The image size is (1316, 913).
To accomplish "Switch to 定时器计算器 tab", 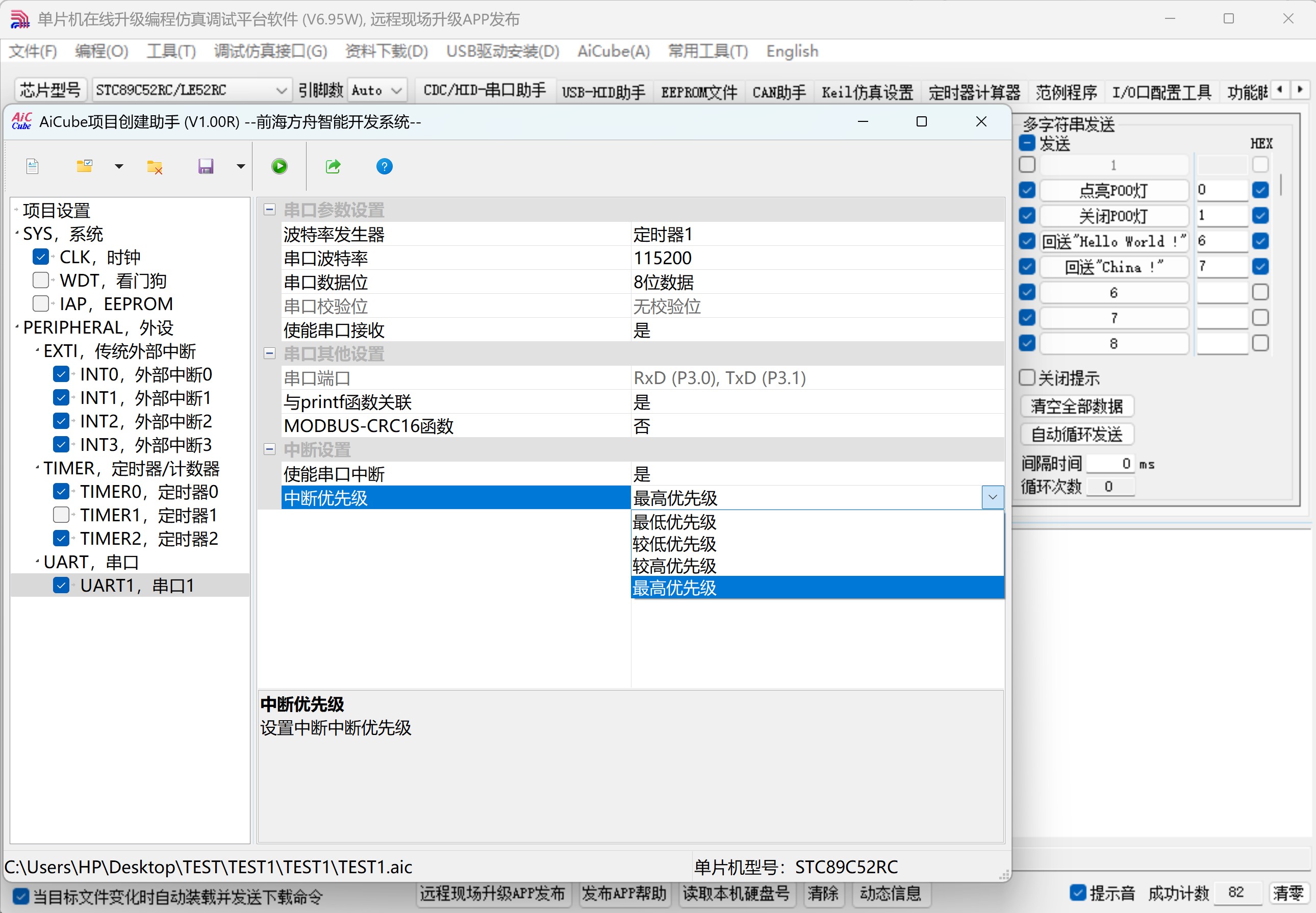I will point(974,92).
